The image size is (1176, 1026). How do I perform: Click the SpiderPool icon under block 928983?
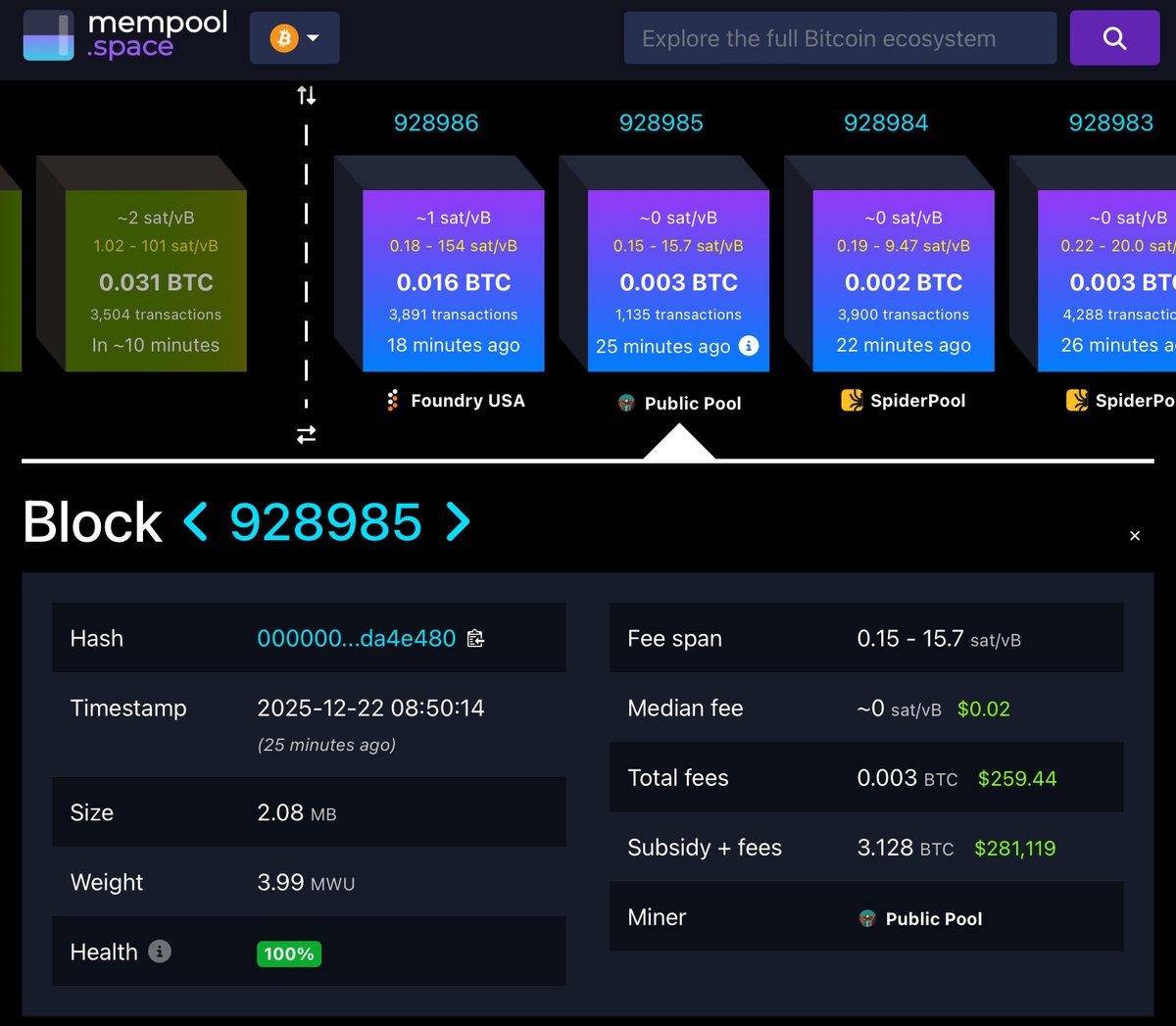[x=1077, y=400]
